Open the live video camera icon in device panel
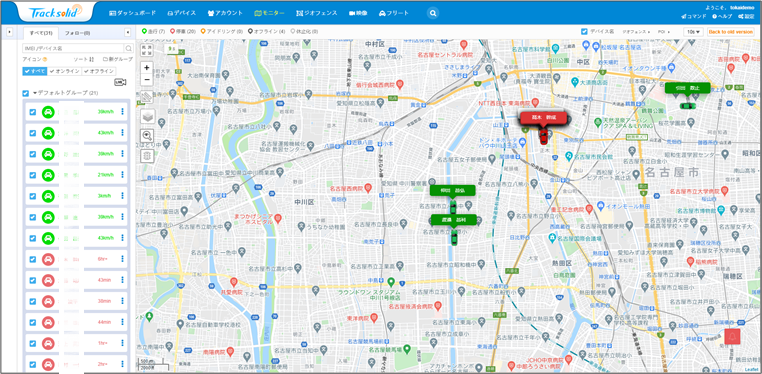This screenshot has width=762, height=374. [120, 82]
